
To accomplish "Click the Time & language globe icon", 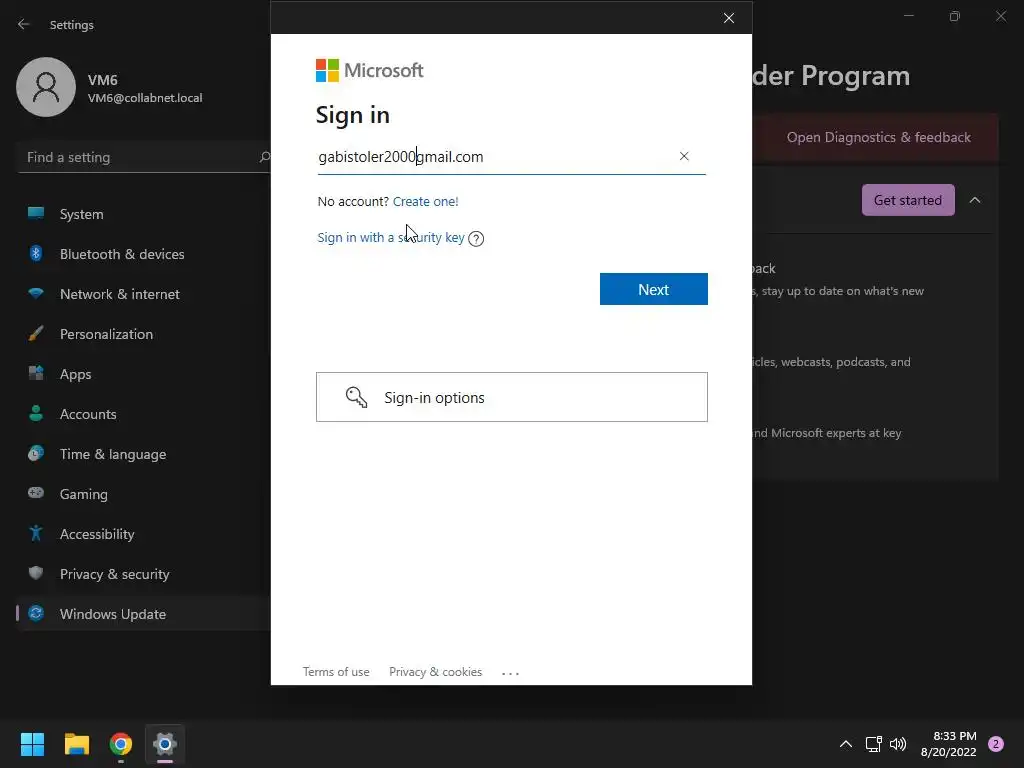I will click(36, 453).
